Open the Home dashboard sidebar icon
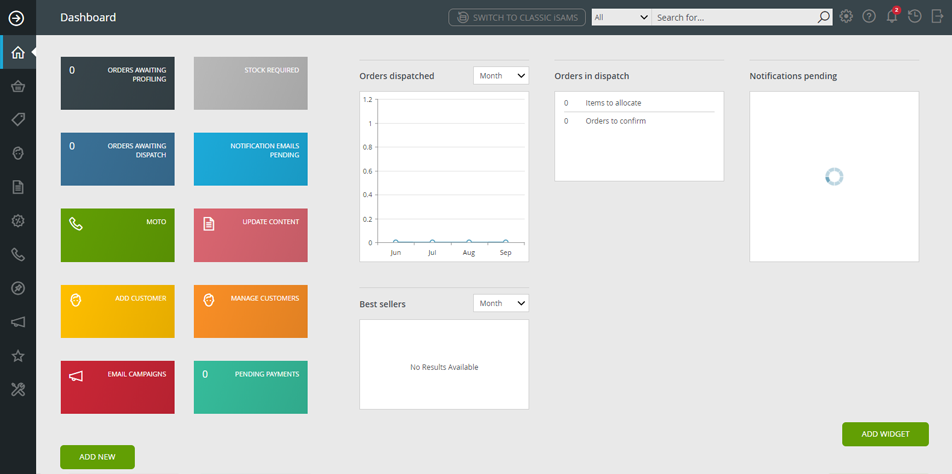 click(x=17, y=52)
